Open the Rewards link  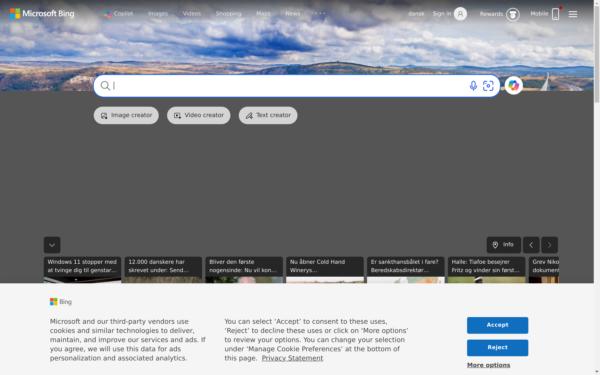point(491,14)
